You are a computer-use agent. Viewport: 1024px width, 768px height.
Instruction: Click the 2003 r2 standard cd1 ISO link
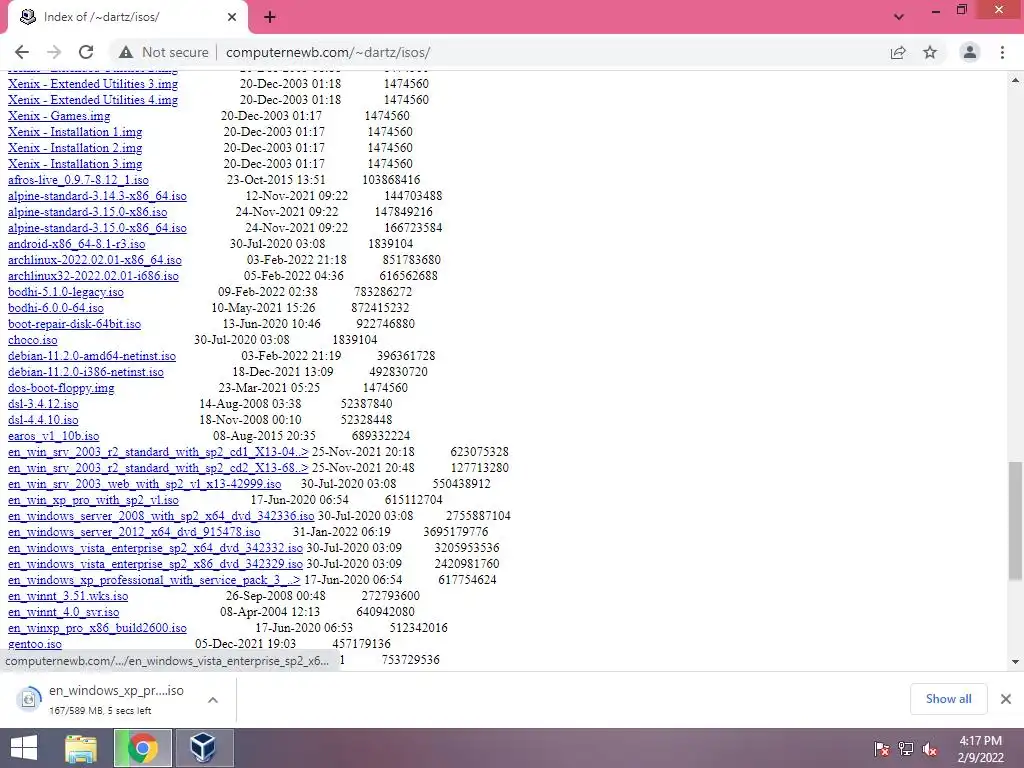point(158,452)
